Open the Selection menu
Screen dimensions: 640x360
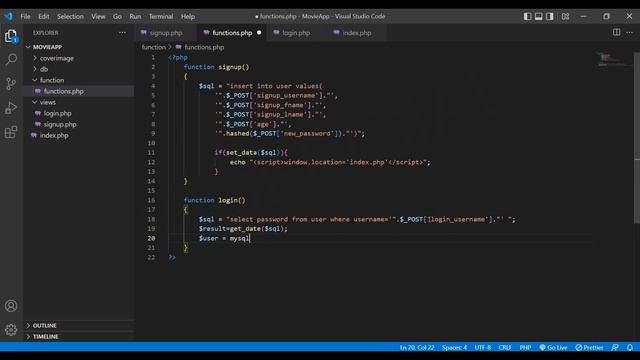click(x=70, y=16)
